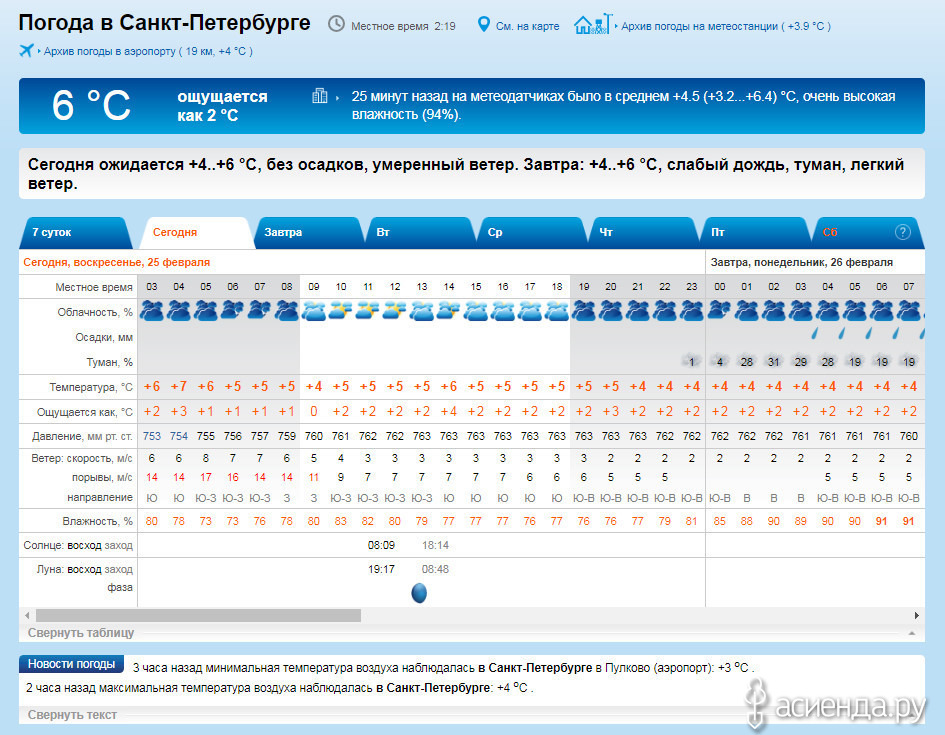This screenshot has height=735, width=945.
Task: Click the Местное время row label
Action: [x=94, y=287]
